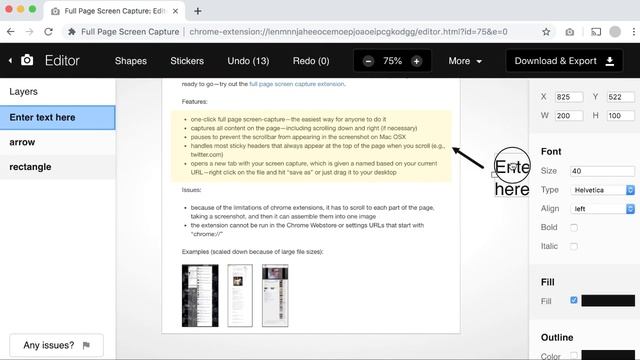Click the 75% zoom level display

pos(392,61)
